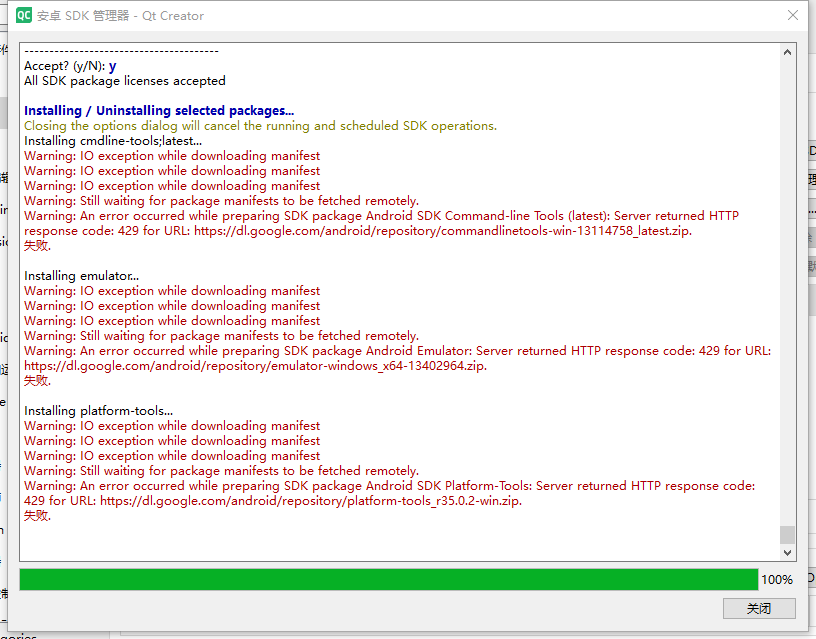Click the Android Emulator error warning line
This screenshot has height=639, width=816.
[x=398, y=358]
